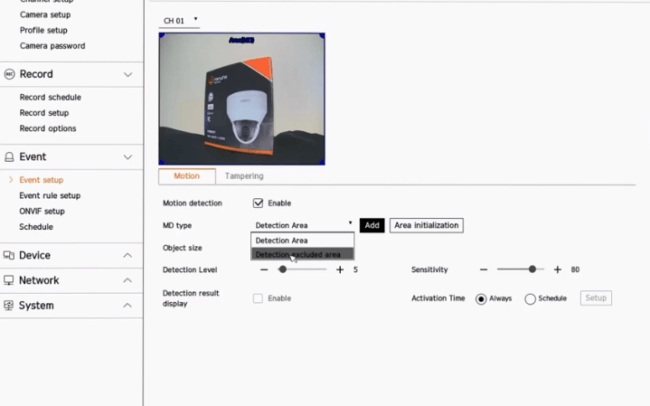Viewport: 650px width, 406px height.
Task: Collapse the Event section chevron
Action: 128,157
